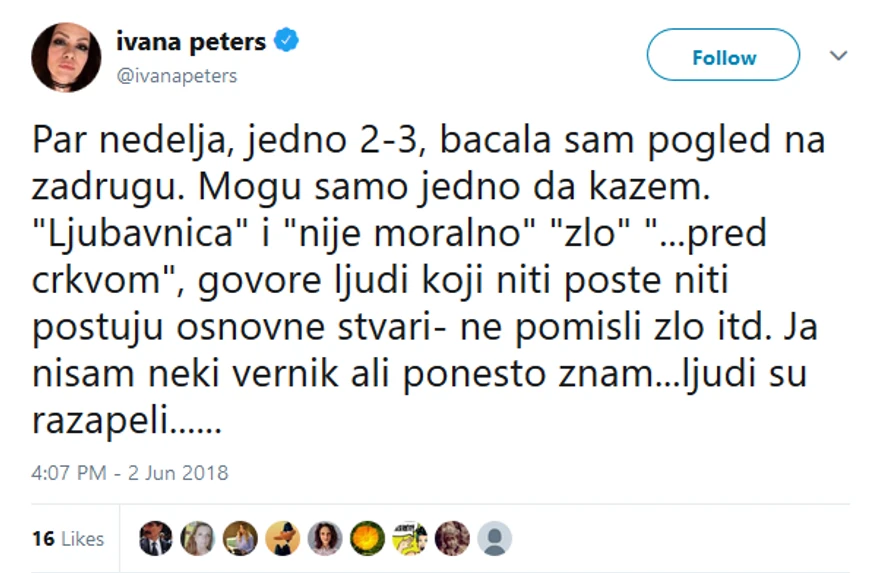
Task: Open the 4:07 PM - 2 Jun 2018 timestamp
Action: click(130, 472)
